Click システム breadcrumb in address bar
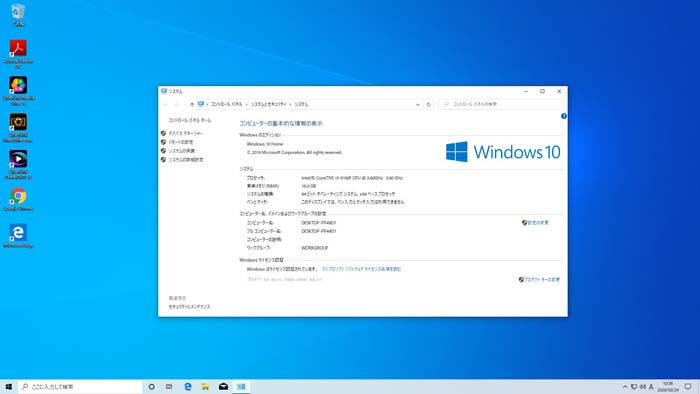The image size is (700, 394). pyautogui.click(x=301, y=104)
